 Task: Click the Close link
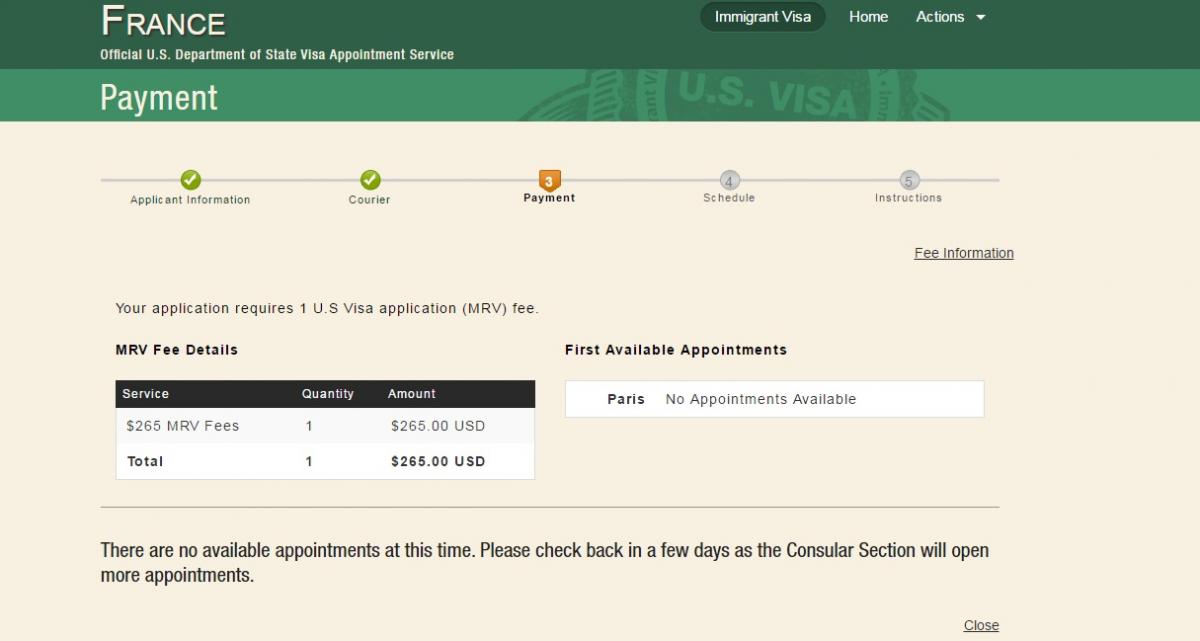tap(981, 625)
